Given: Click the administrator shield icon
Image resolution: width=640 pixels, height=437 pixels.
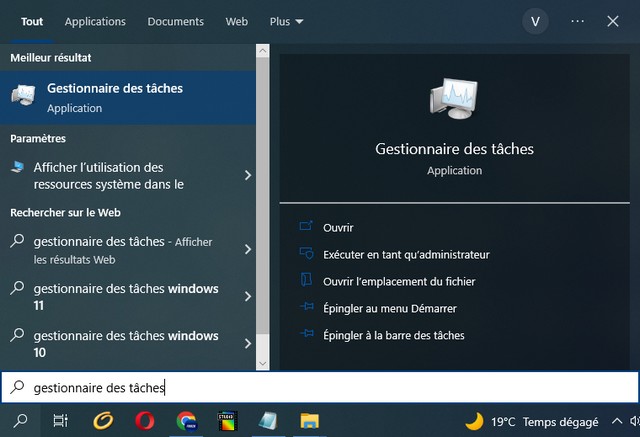Looking at the screenshot, I should (x=307, y=253).
